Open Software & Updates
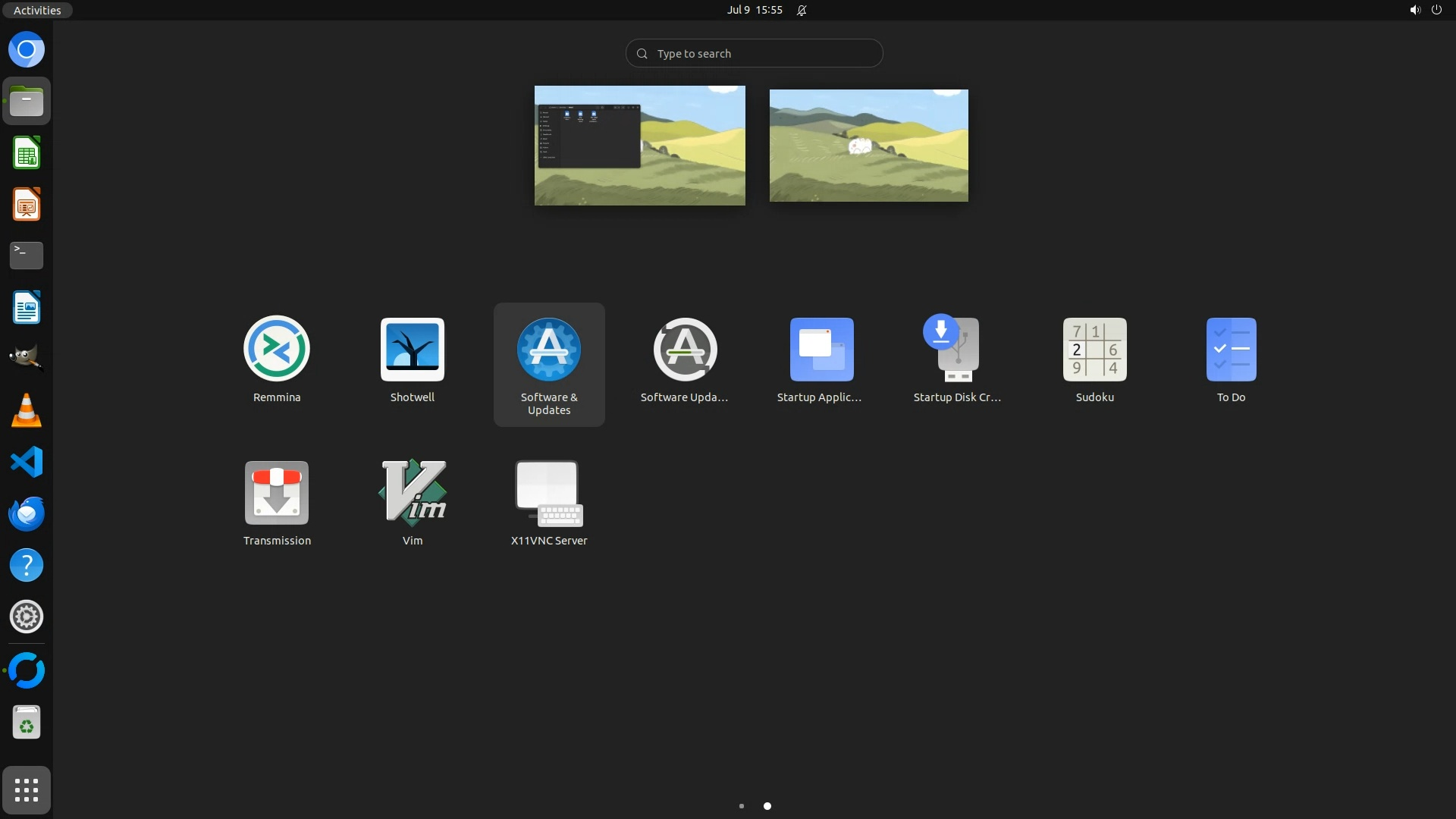 549,350
